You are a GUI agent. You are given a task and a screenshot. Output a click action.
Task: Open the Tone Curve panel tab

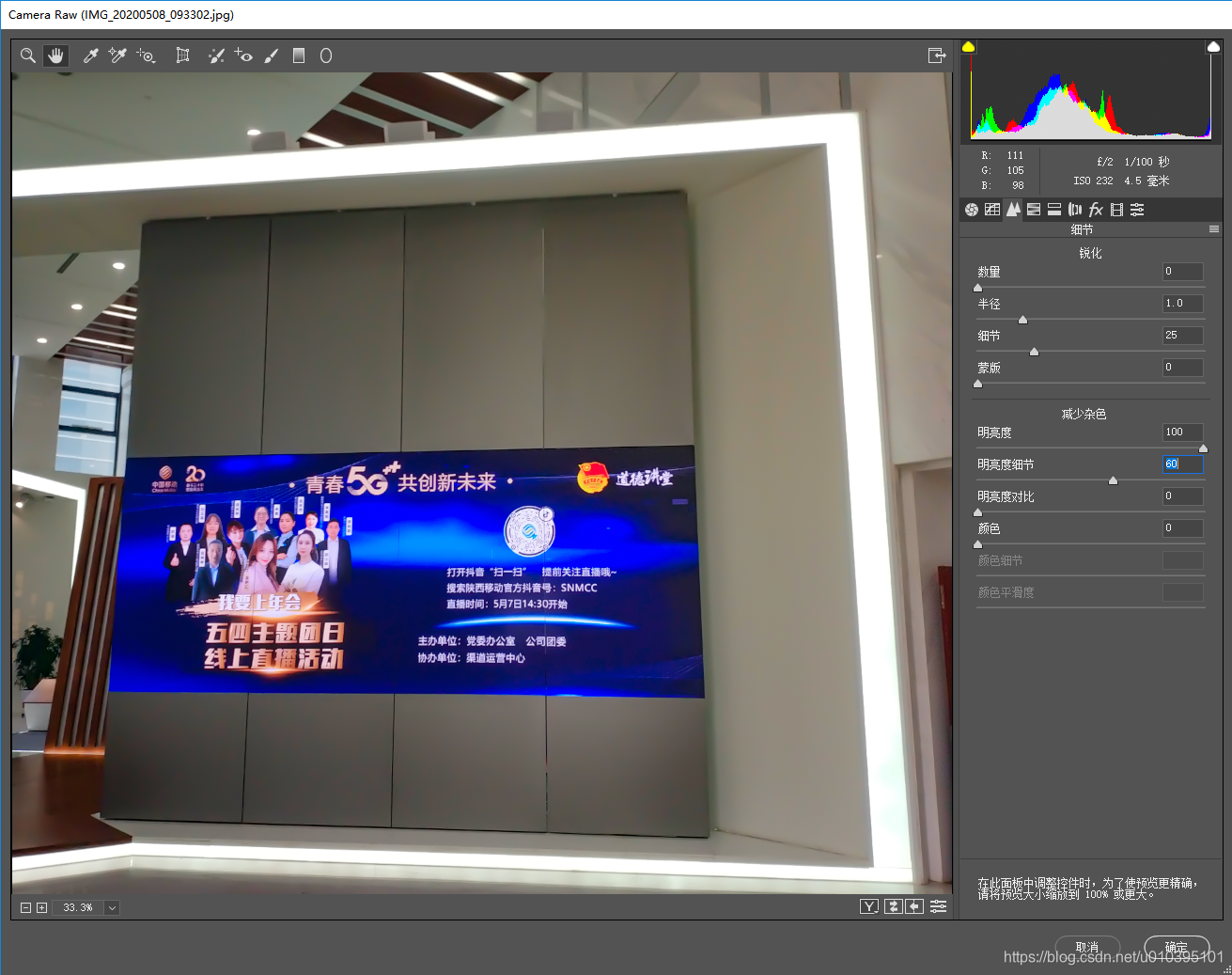pyautogui.click(x=992, y=210)
